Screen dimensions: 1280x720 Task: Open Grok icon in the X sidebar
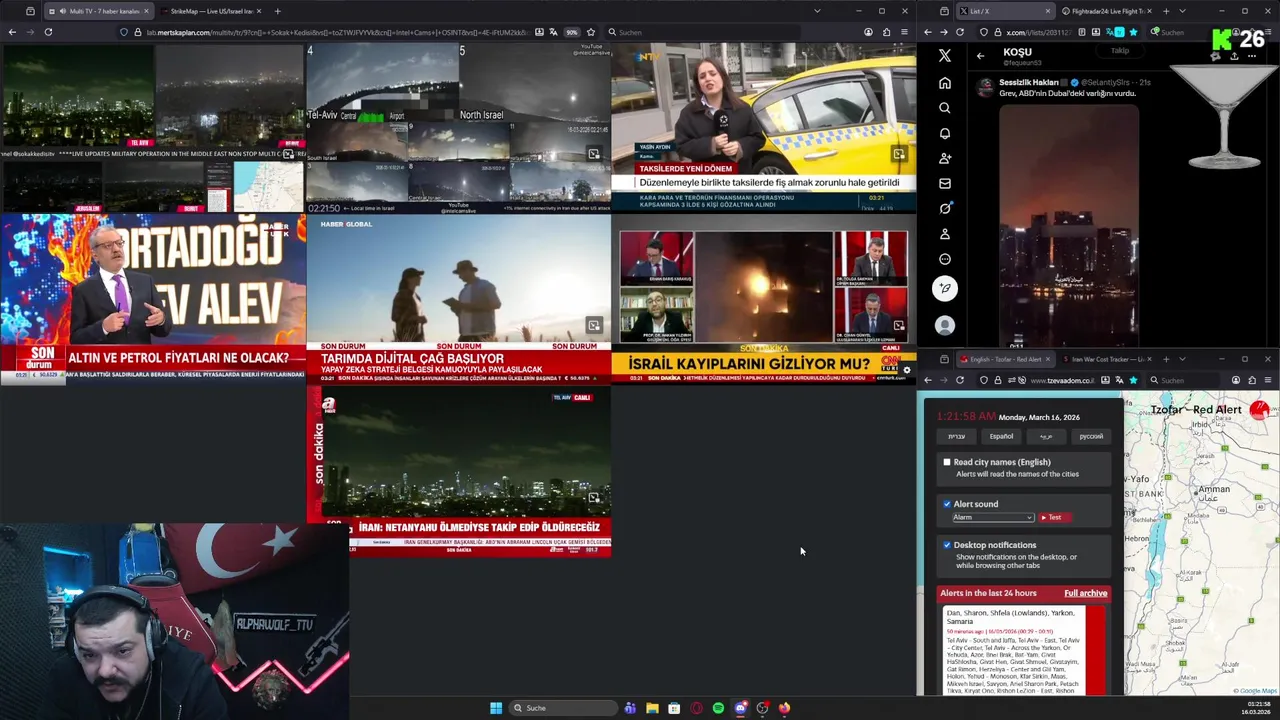(x=945, y=208)
